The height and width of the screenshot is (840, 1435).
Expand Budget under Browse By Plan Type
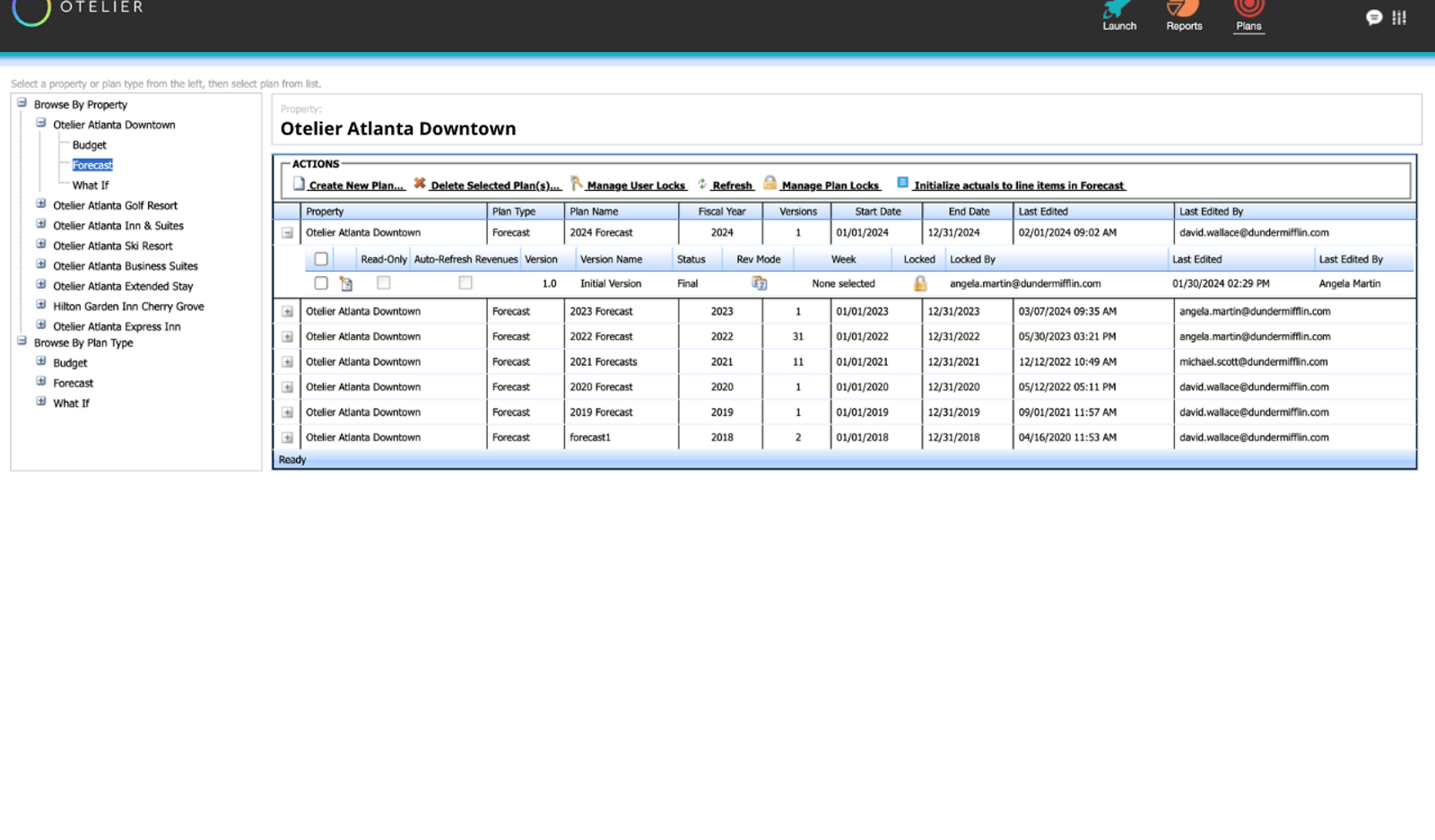pyautogui.click(x=40, y=361)
